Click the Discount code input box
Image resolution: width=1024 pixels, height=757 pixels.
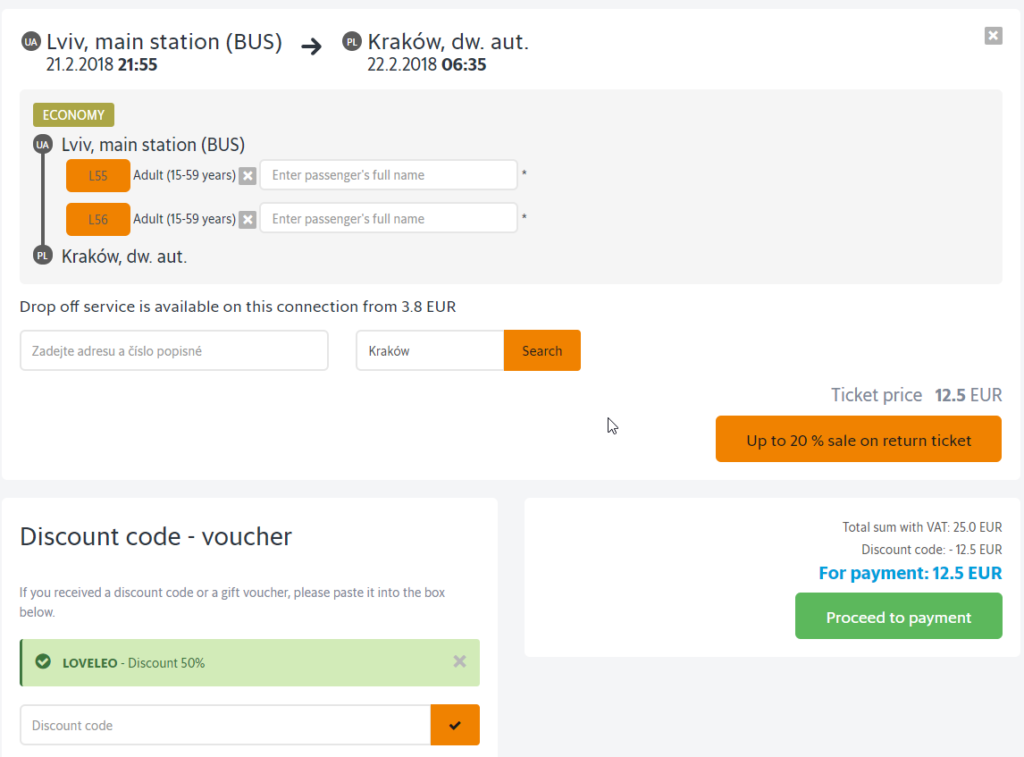pos(225,725)
